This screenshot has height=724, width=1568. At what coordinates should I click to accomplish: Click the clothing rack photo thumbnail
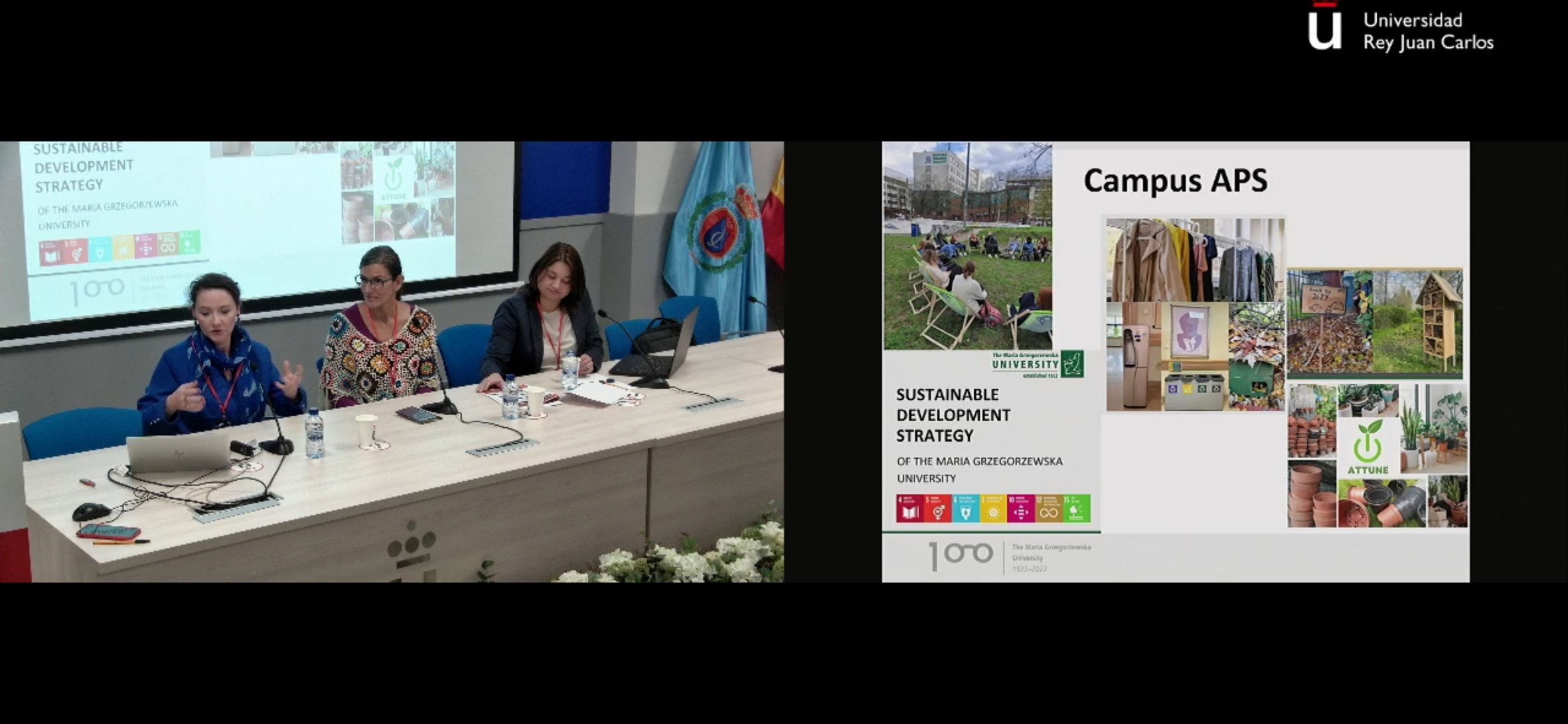pyautogui.click(x=1195, y=260)
